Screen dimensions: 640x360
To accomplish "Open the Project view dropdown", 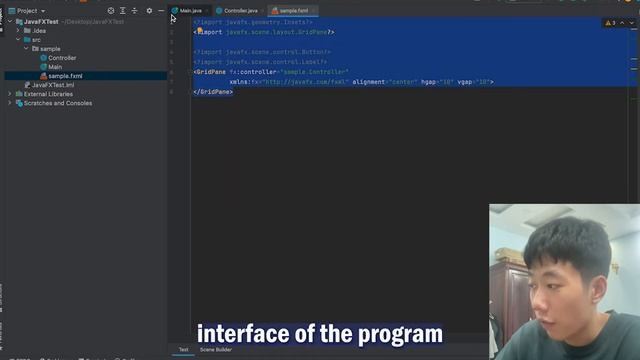I will tap(43, 11).
